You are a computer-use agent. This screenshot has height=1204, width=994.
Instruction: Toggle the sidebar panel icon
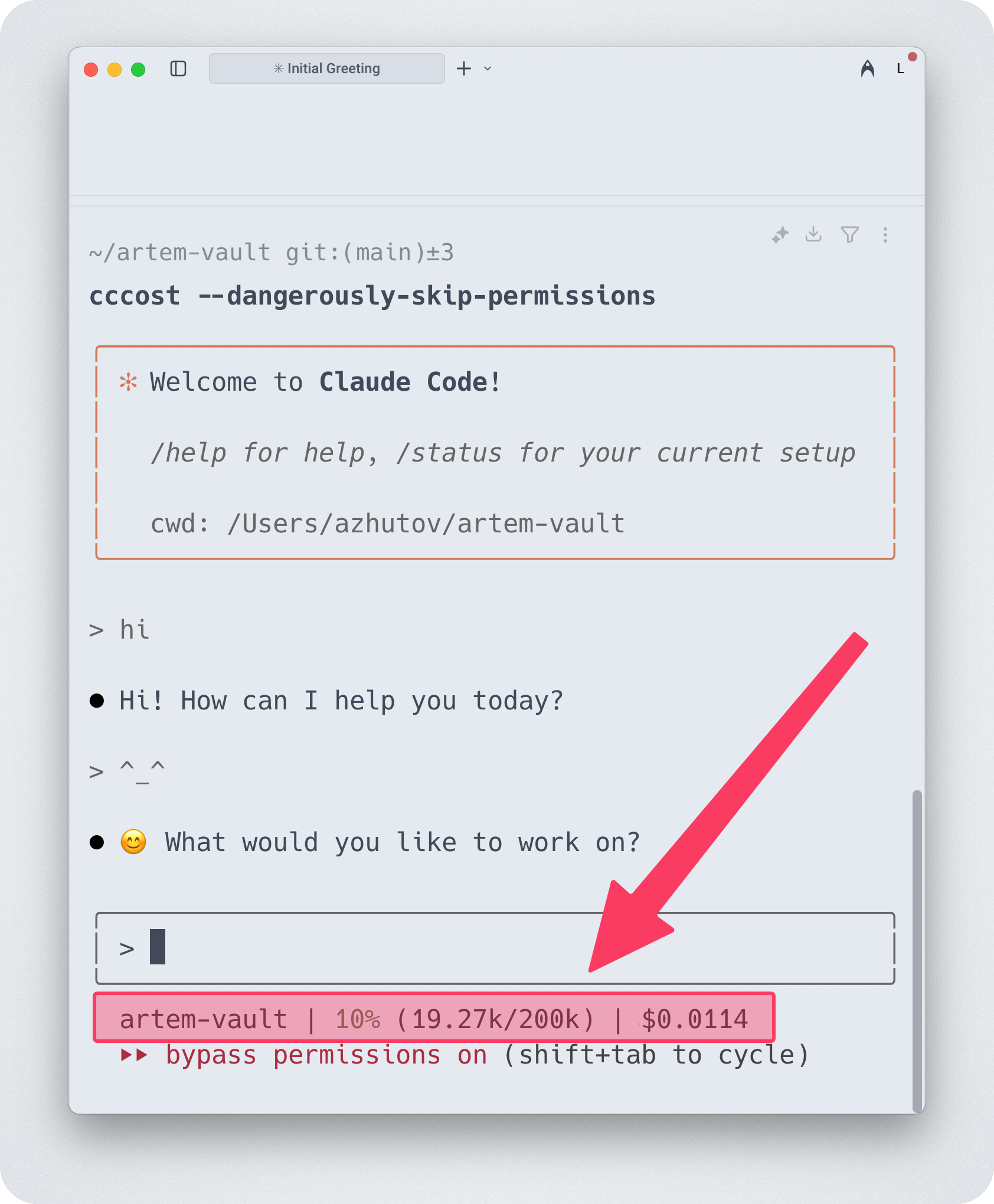point(178,69)
